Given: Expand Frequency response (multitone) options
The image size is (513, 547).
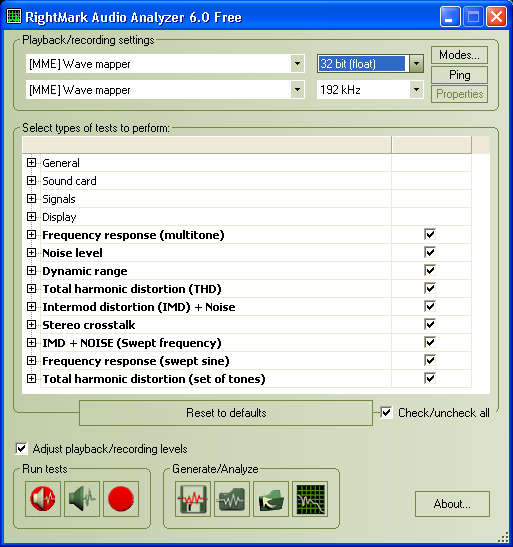Looking at the screenshot, I should click(x=31, y=235).
